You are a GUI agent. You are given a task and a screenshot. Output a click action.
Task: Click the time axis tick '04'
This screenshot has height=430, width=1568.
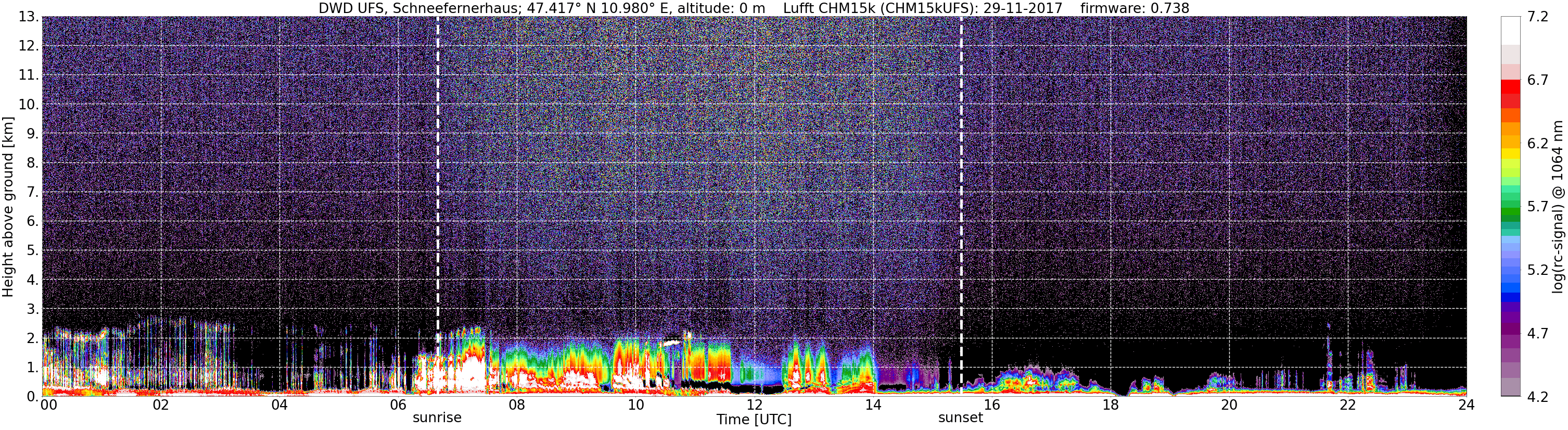[279, 405]
